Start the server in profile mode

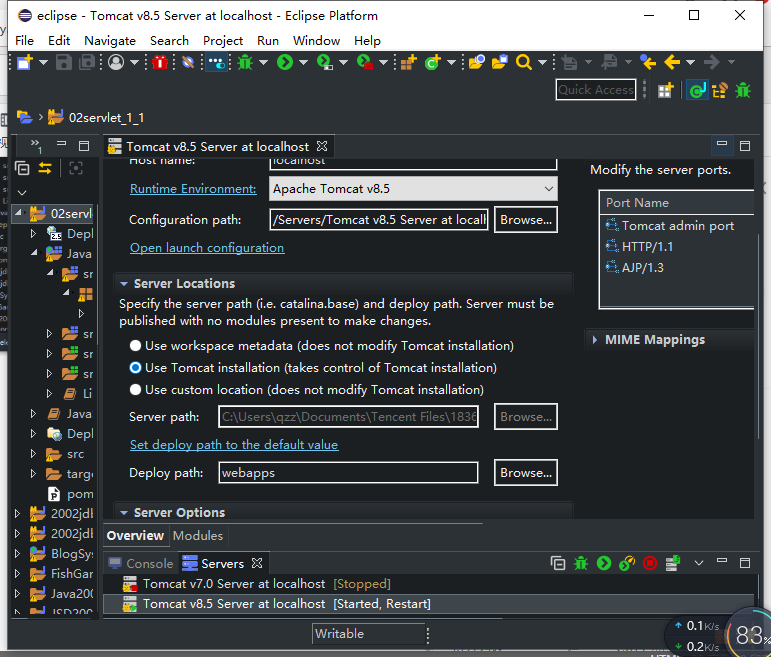point(627,563)
